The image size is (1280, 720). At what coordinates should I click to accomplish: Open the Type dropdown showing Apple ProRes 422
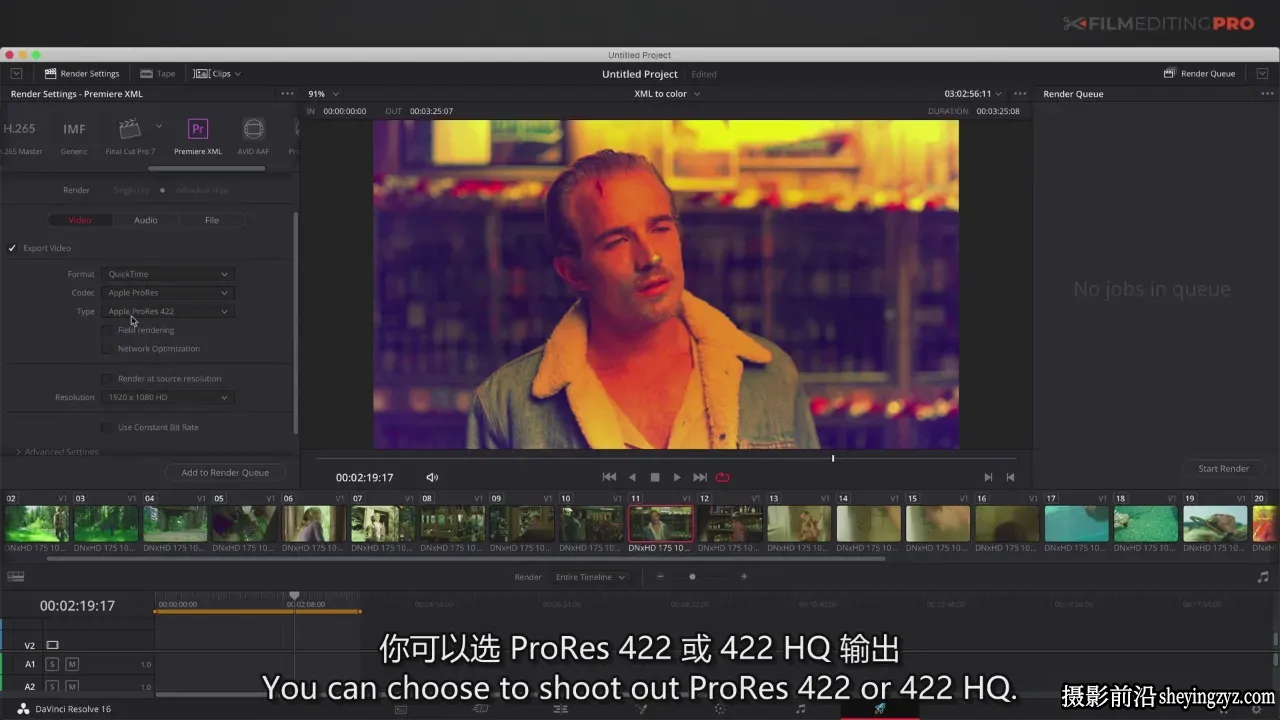[x=168, y=312]
